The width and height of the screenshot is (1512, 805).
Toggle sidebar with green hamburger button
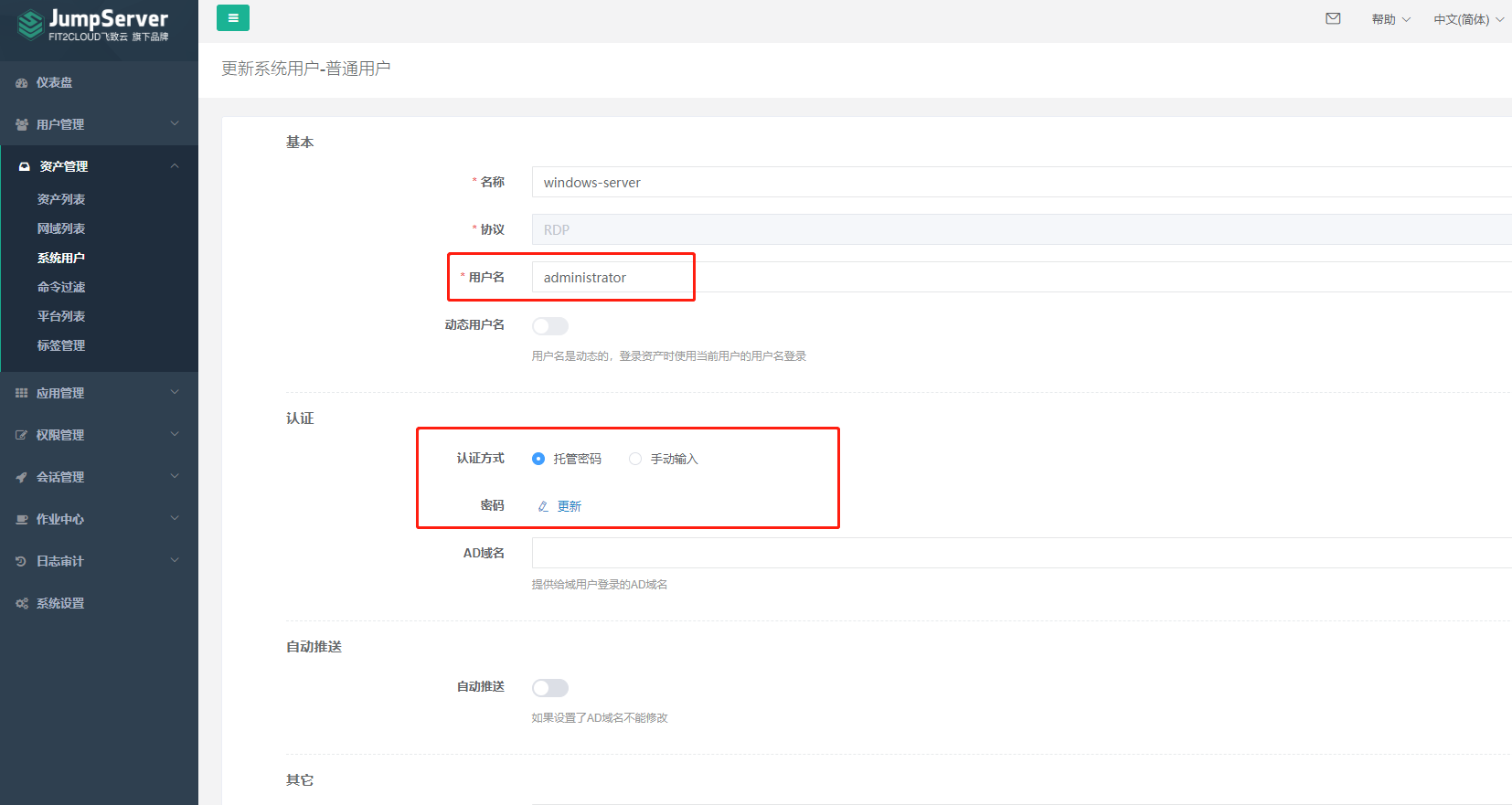[x=233, y=17]
